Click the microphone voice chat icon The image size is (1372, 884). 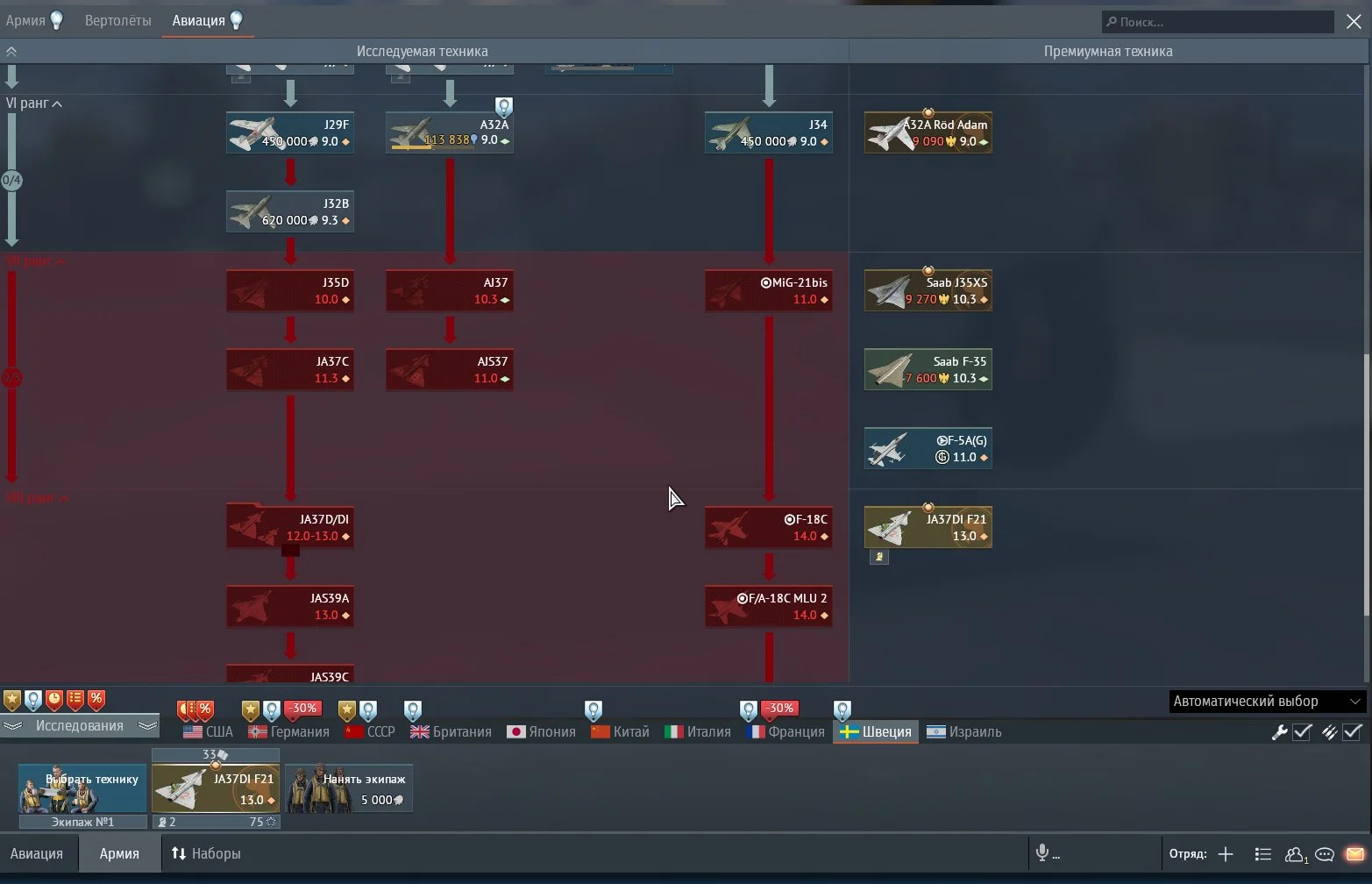pos(1042,853)
